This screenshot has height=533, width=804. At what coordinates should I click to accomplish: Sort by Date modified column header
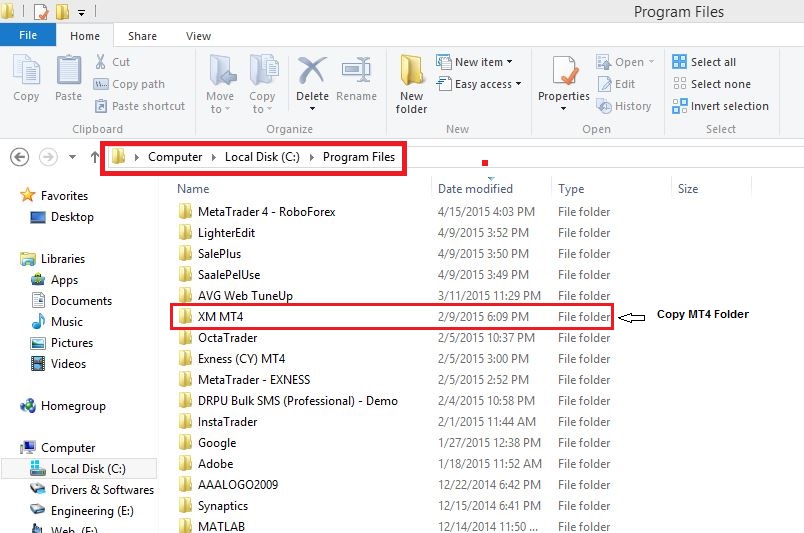(x=475, y=189)
